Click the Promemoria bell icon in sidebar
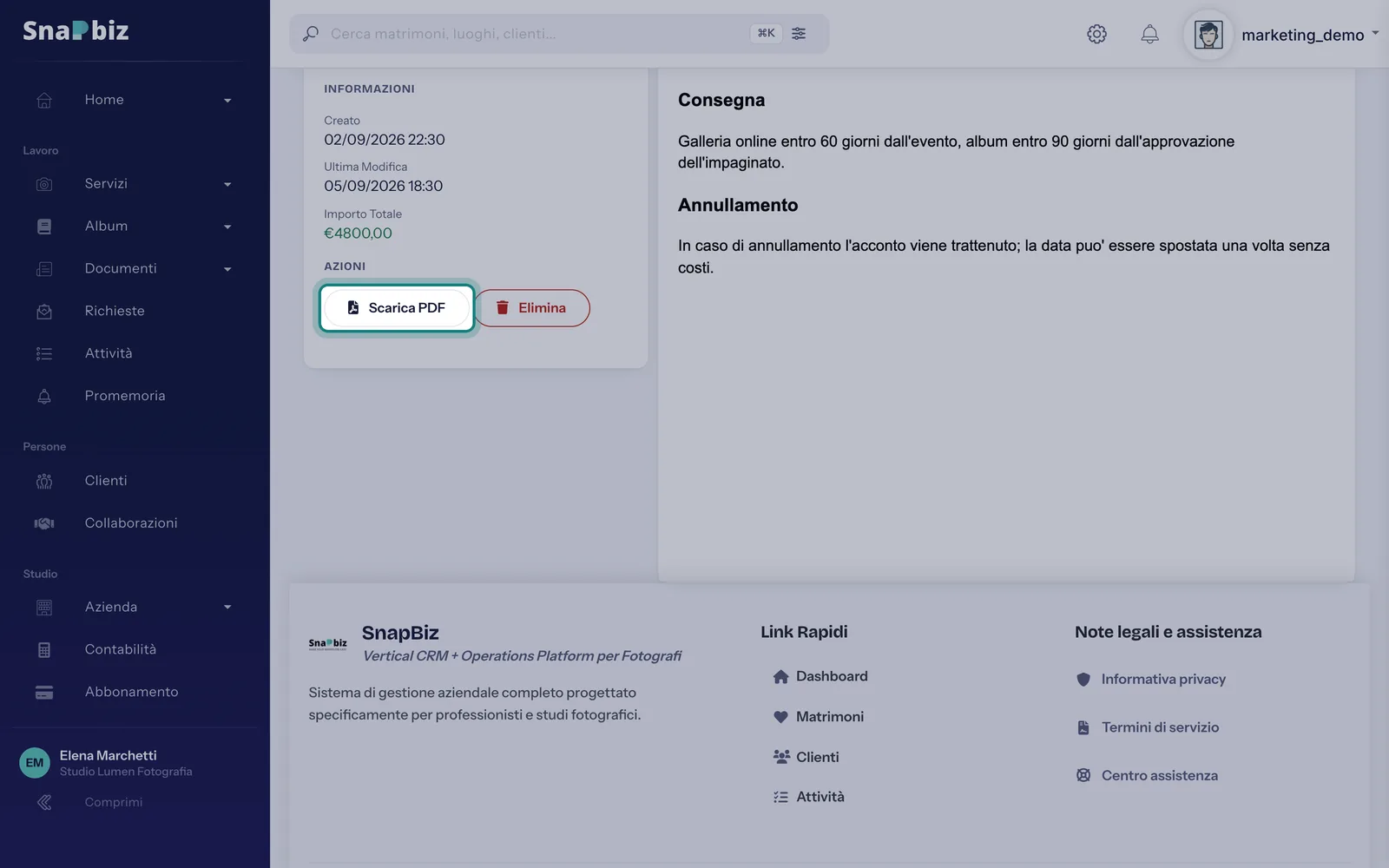This screenshot has width=1389, height=868. point(44,396)
